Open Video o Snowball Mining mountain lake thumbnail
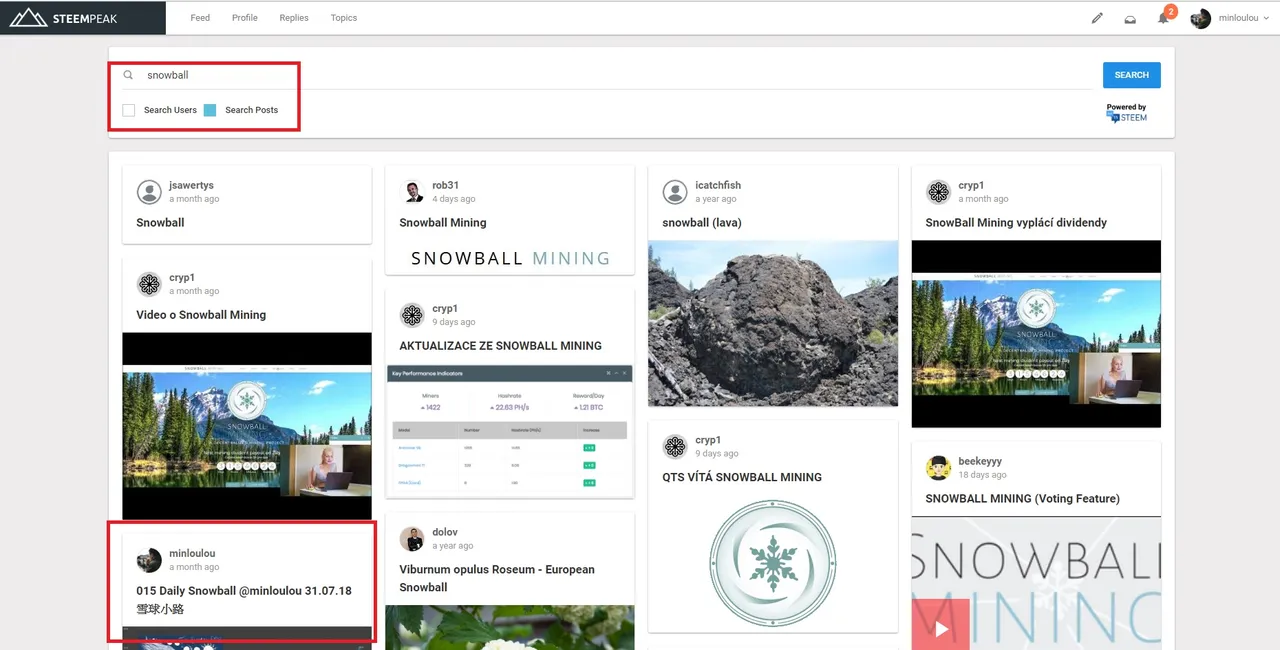Viewport: 1280px width, 650px height. (x=247, y=427)
